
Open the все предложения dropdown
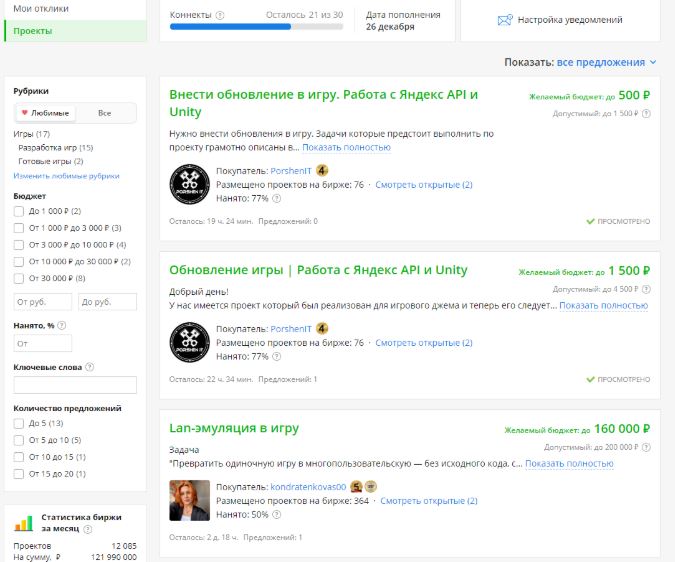[606, 62]
